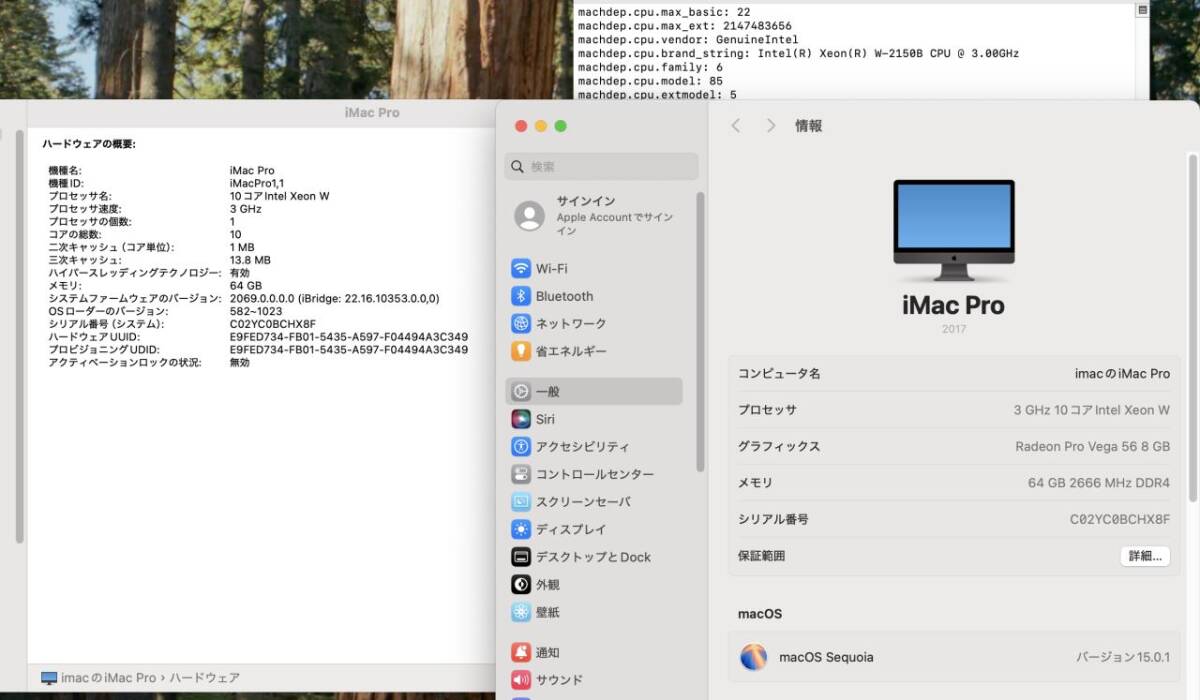The image size is (1200, 700).
Task: Click the computer icon in System Information path bar
Action: click(x=49, y=678)
